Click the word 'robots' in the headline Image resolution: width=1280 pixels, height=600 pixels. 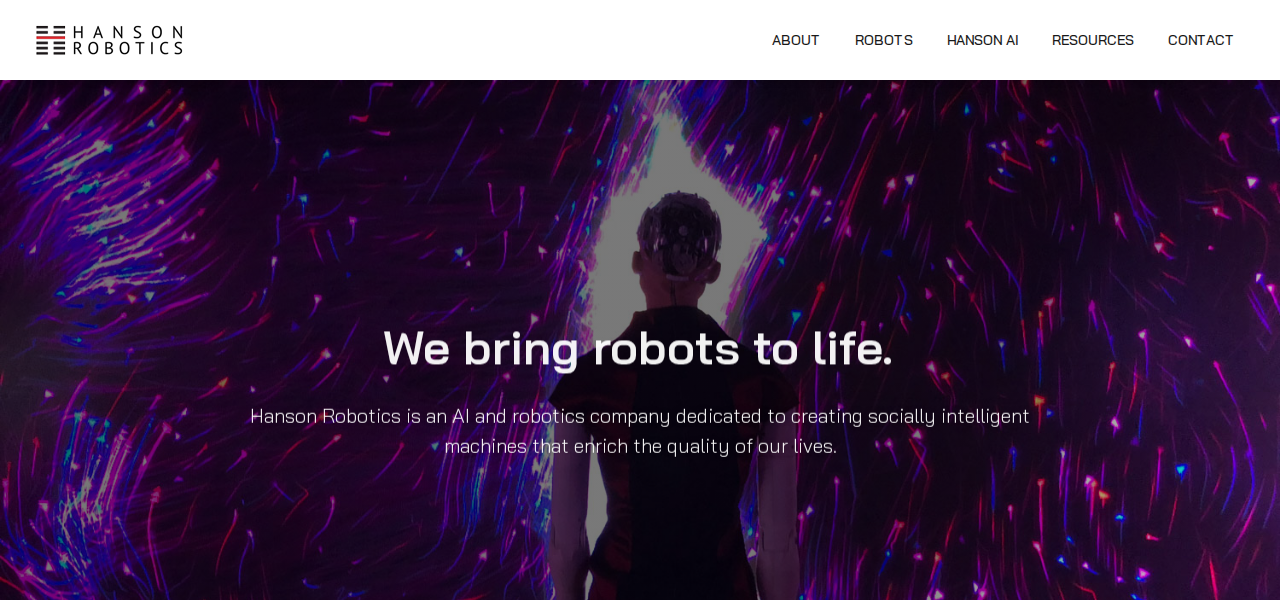(x=666, y=348)
